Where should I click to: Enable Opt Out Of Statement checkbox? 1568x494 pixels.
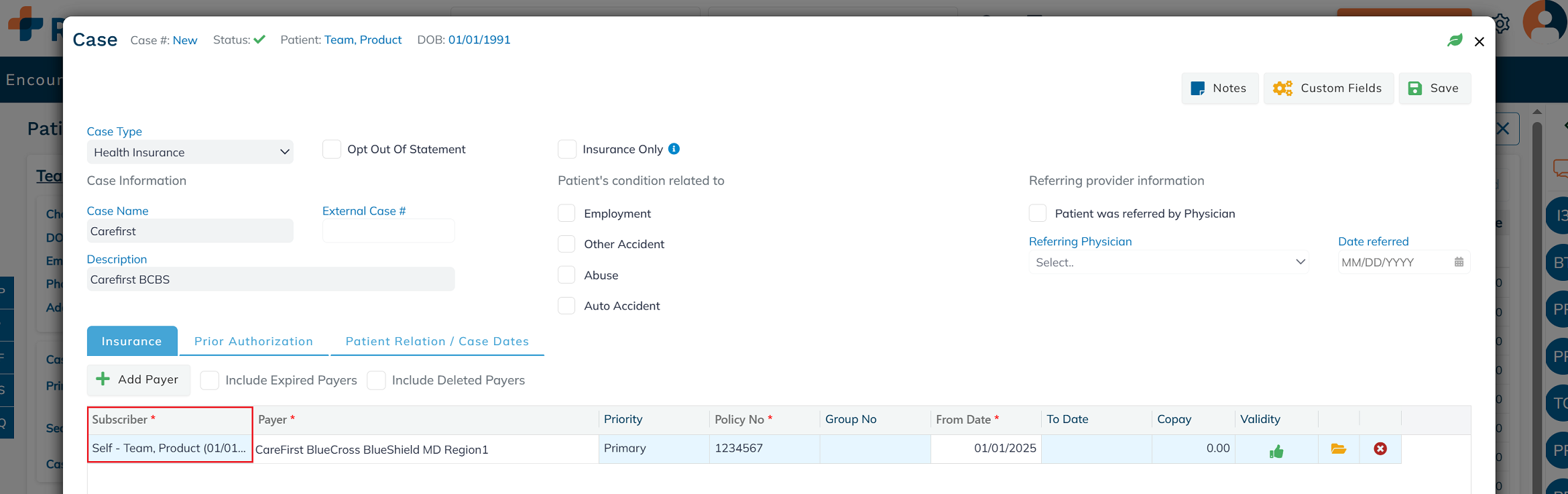point(332,149)
